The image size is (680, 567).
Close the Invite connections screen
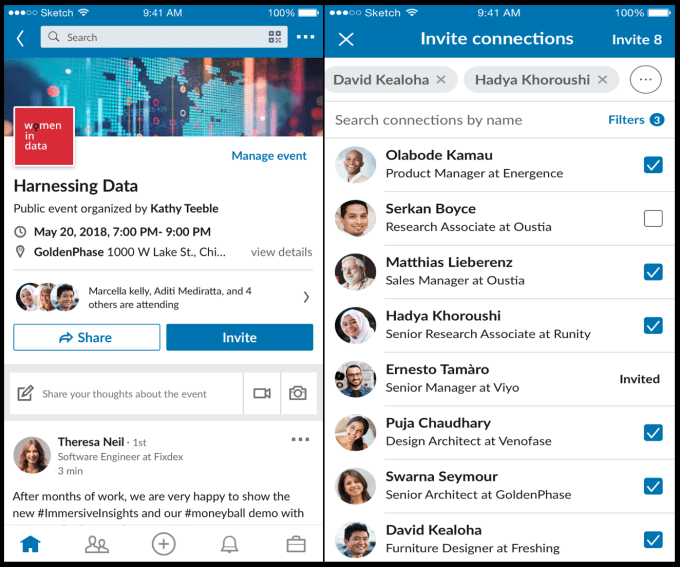pos(346,39)
